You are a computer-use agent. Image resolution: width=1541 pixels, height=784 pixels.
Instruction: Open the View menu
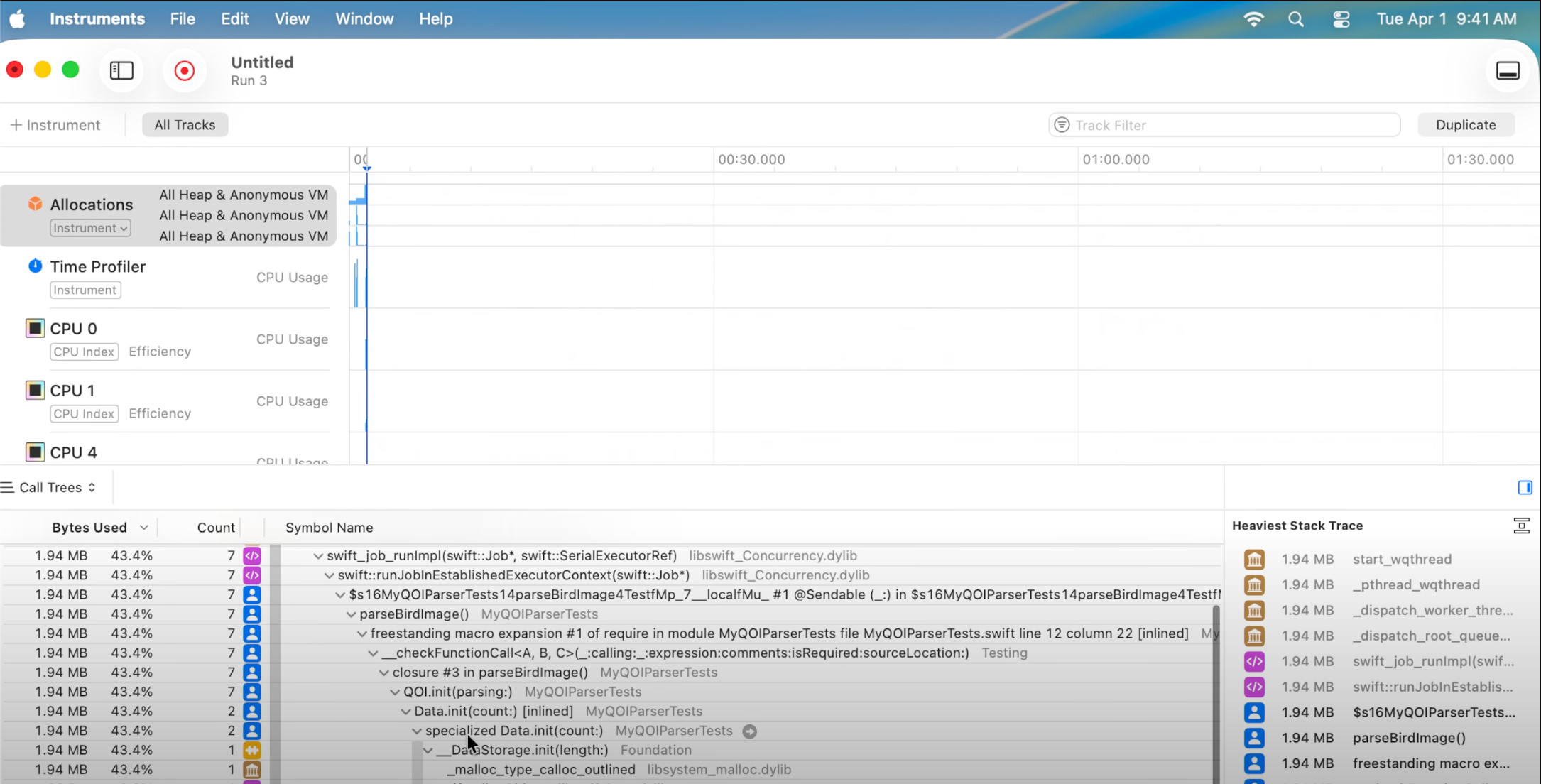click(291, 19)
